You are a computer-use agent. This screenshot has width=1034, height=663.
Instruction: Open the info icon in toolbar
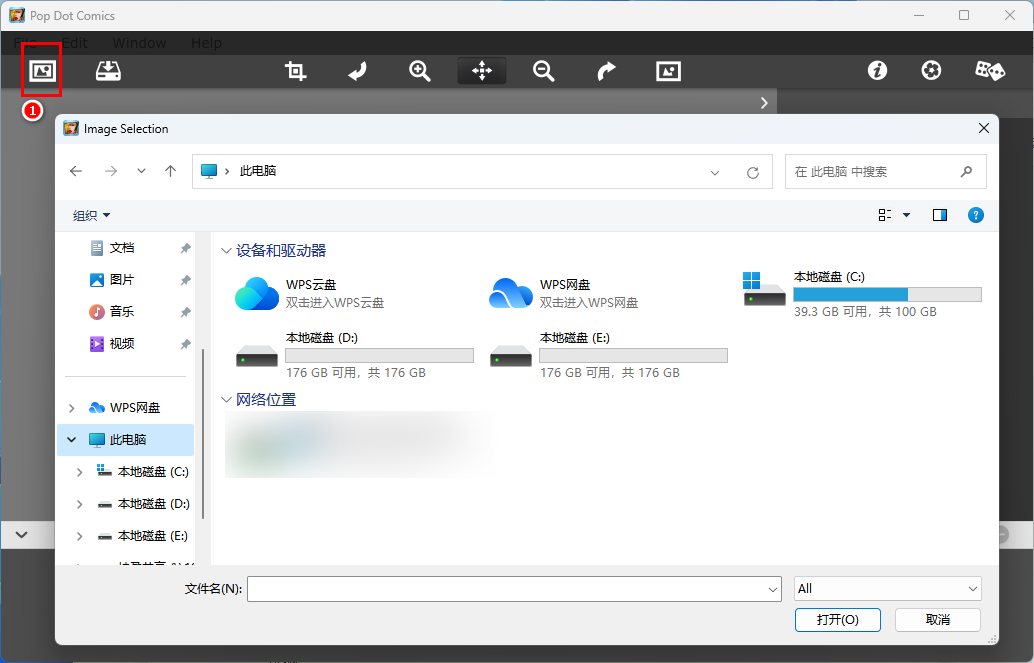tap(877, 70)
